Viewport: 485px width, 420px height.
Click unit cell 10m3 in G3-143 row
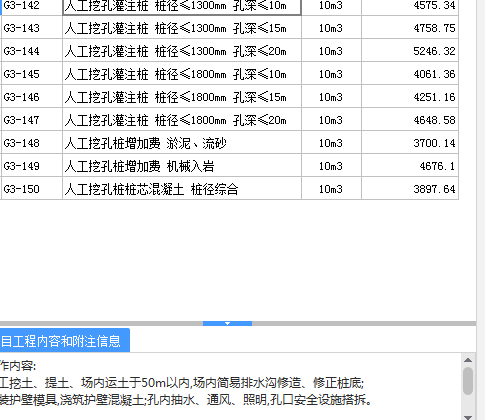331,28
